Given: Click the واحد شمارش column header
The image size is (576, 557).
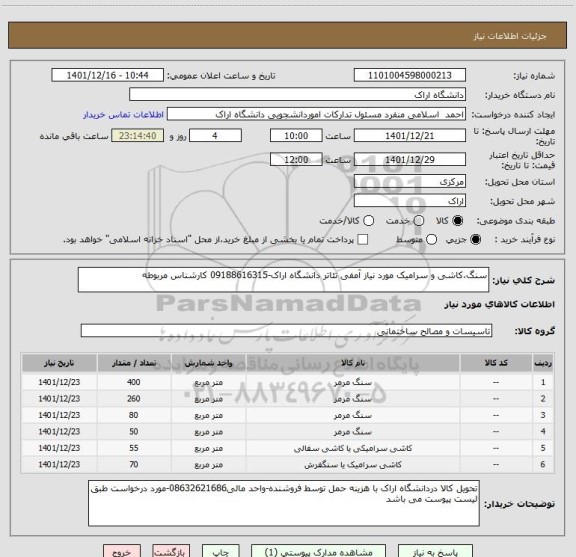Looking at the screenshot, I should point(208,363).
